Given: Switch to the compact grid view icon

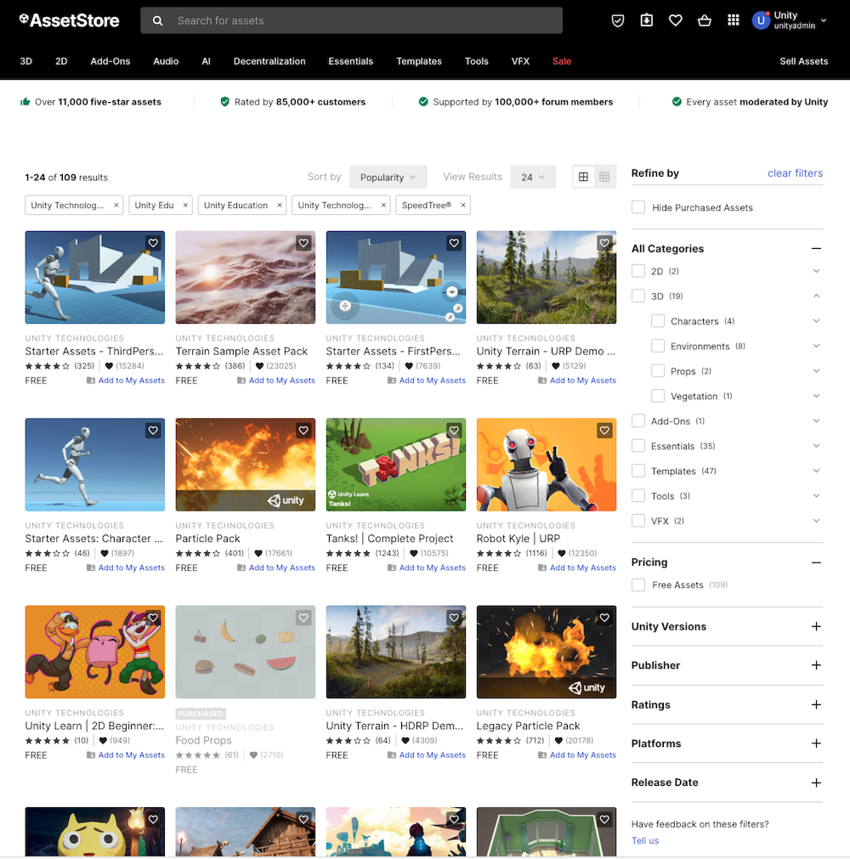Looking at the screenshot, I should coord(605,176).
